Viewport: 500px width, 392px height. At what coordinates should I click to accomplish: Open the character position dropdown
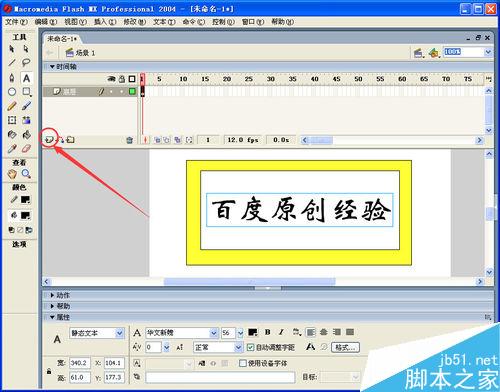click(238, 347)
